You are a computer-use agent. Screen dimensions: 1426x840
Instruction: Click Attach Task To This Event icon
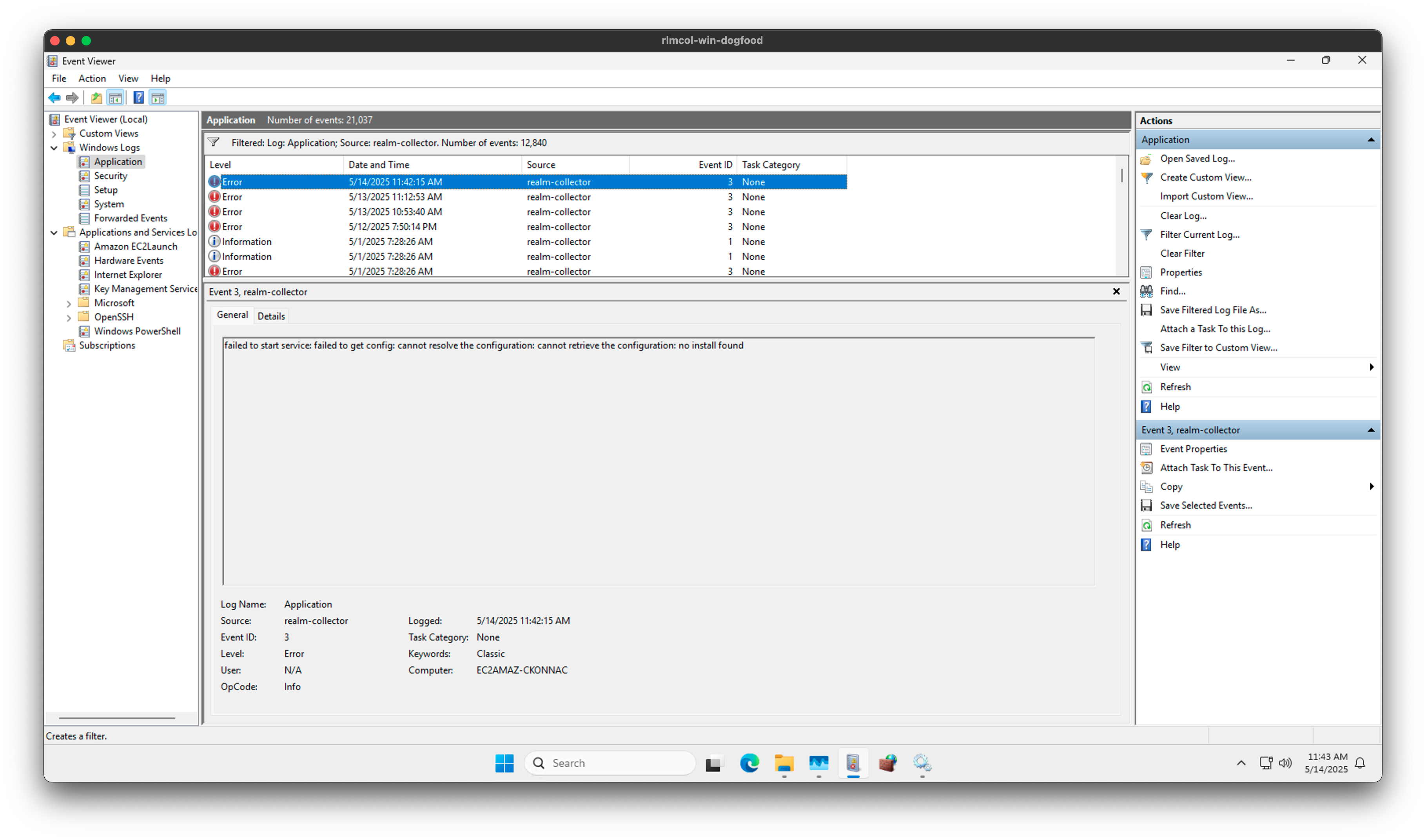coord(1146,468)
